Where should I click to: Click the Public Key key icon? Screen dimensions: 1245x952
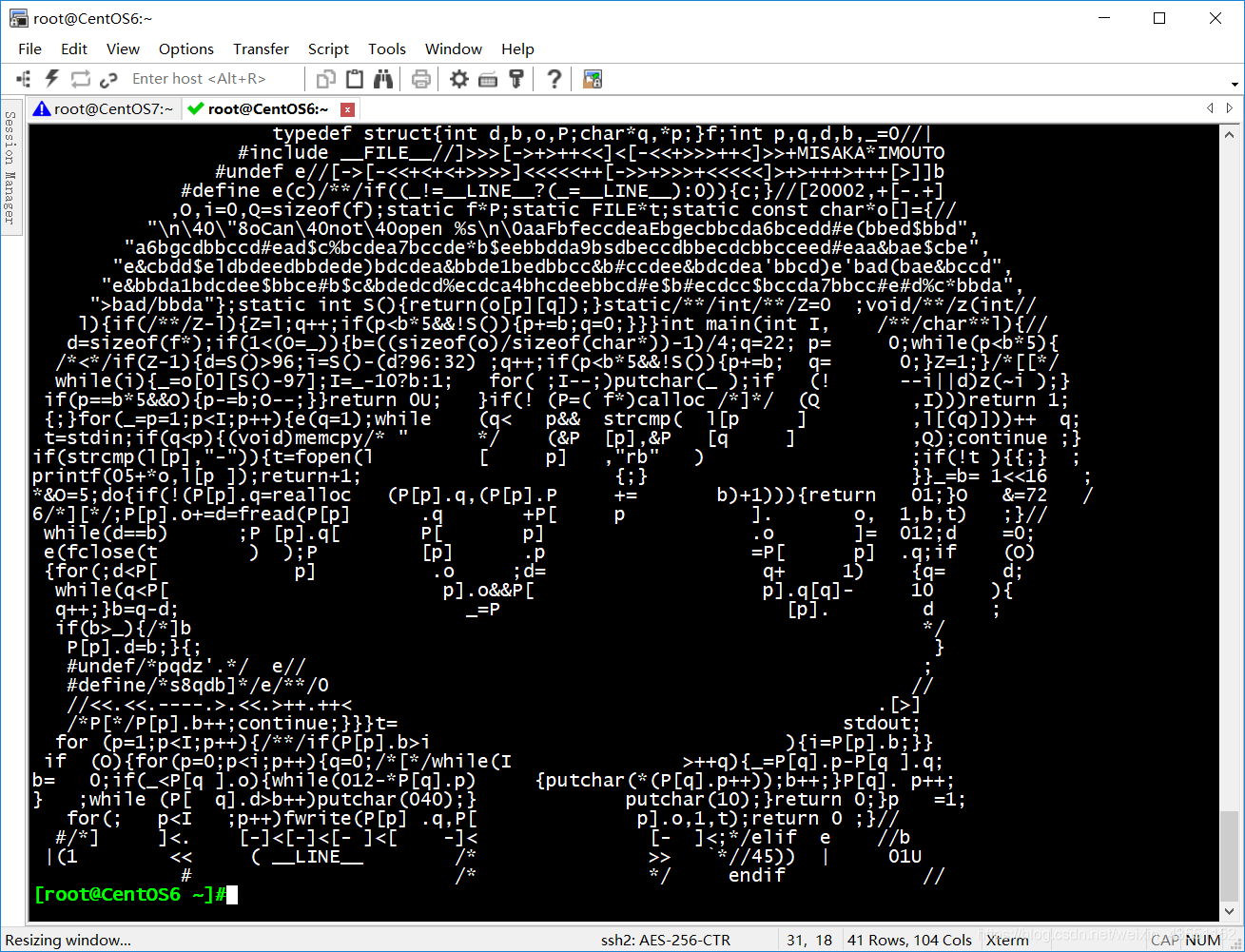516,79
